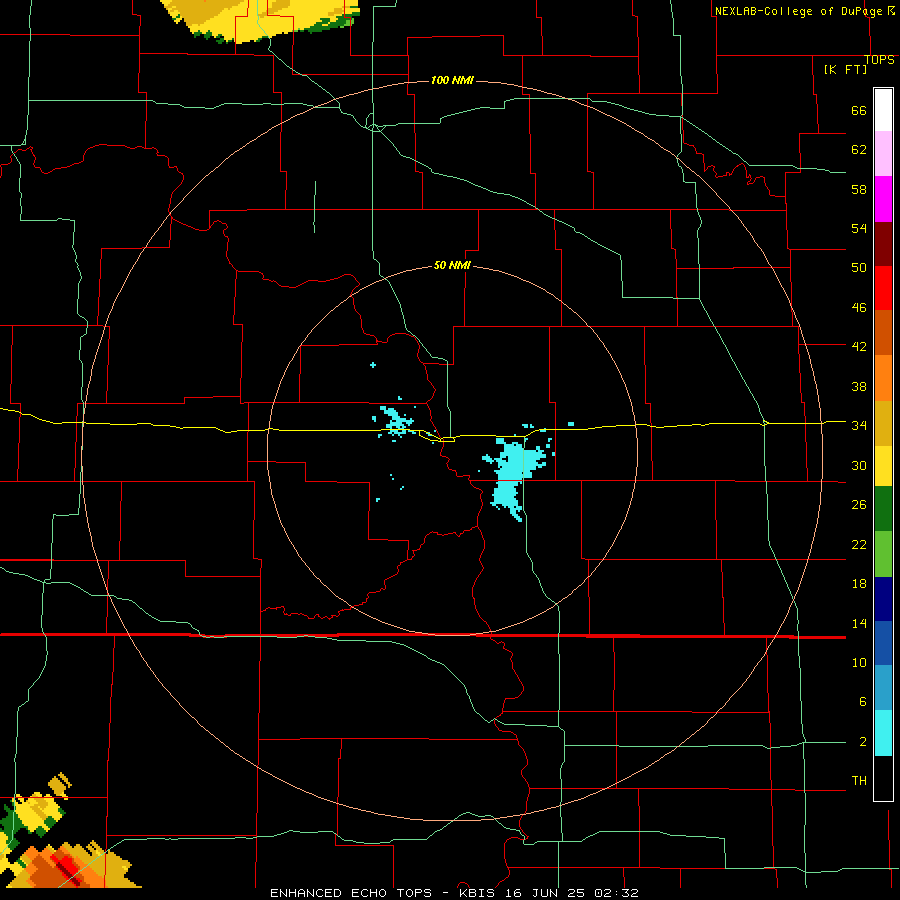Click the legend value "10"
This screenshot has height=900, width=900.
tap(859, 662)
